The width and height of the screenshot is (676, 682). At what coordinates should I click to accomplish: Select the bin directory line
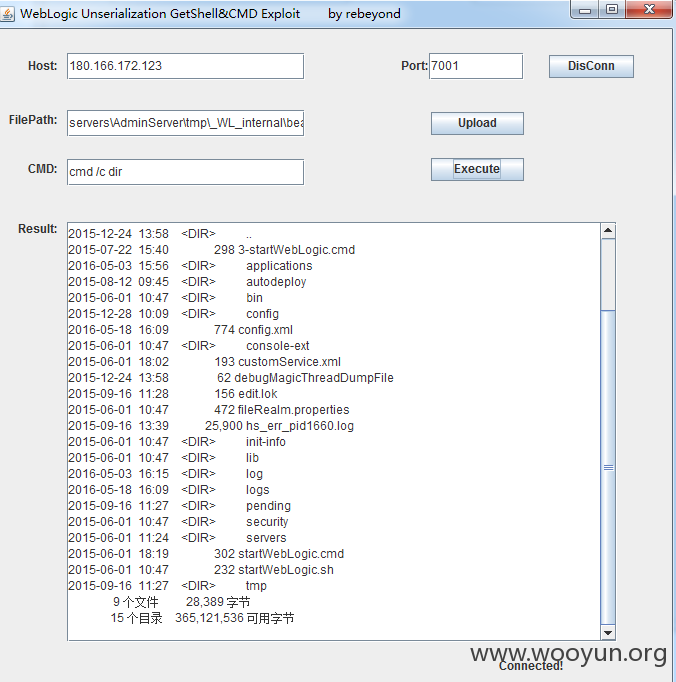(x=166, y=298)
